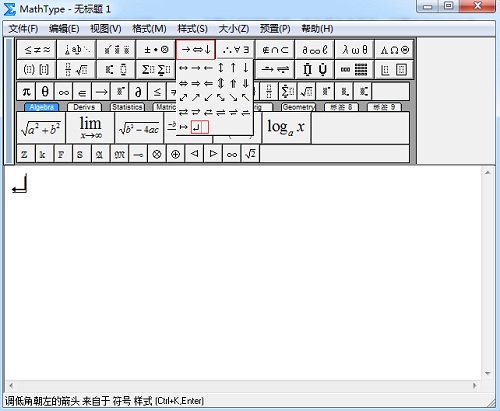The width and height of the screenshot is (500, 411).
Task: Insert the partial derivative ∂ from small bar
Action: coord(138,91)
